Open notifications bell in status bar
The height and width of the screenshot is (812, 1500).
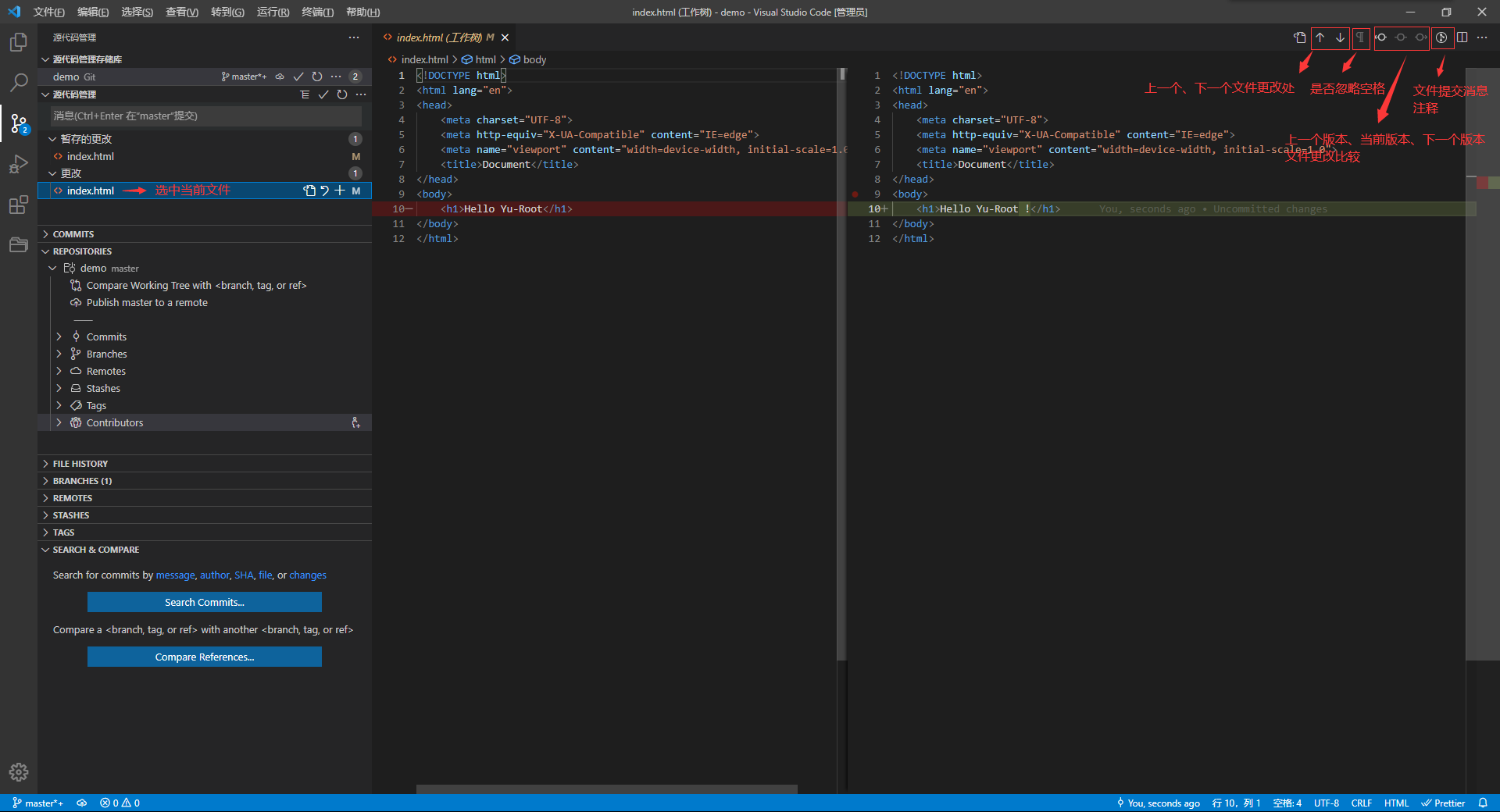(1483, 803)
